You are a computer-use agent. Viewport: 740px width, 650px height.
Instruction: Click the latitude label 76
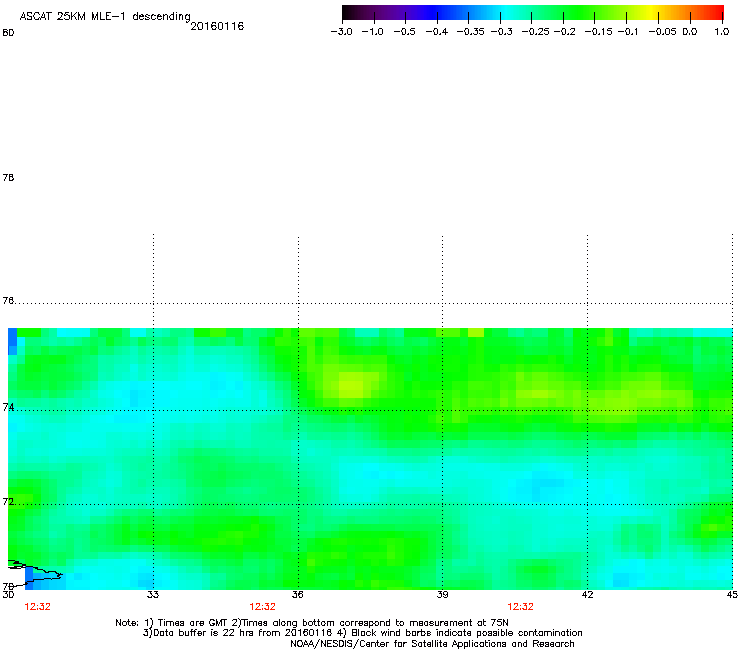point(8,300)
